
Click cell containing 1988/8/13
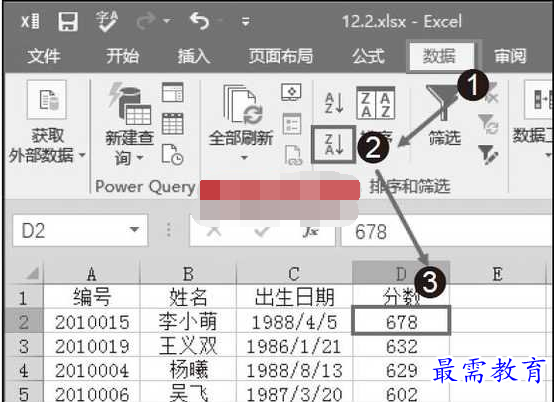coord(294,370)
